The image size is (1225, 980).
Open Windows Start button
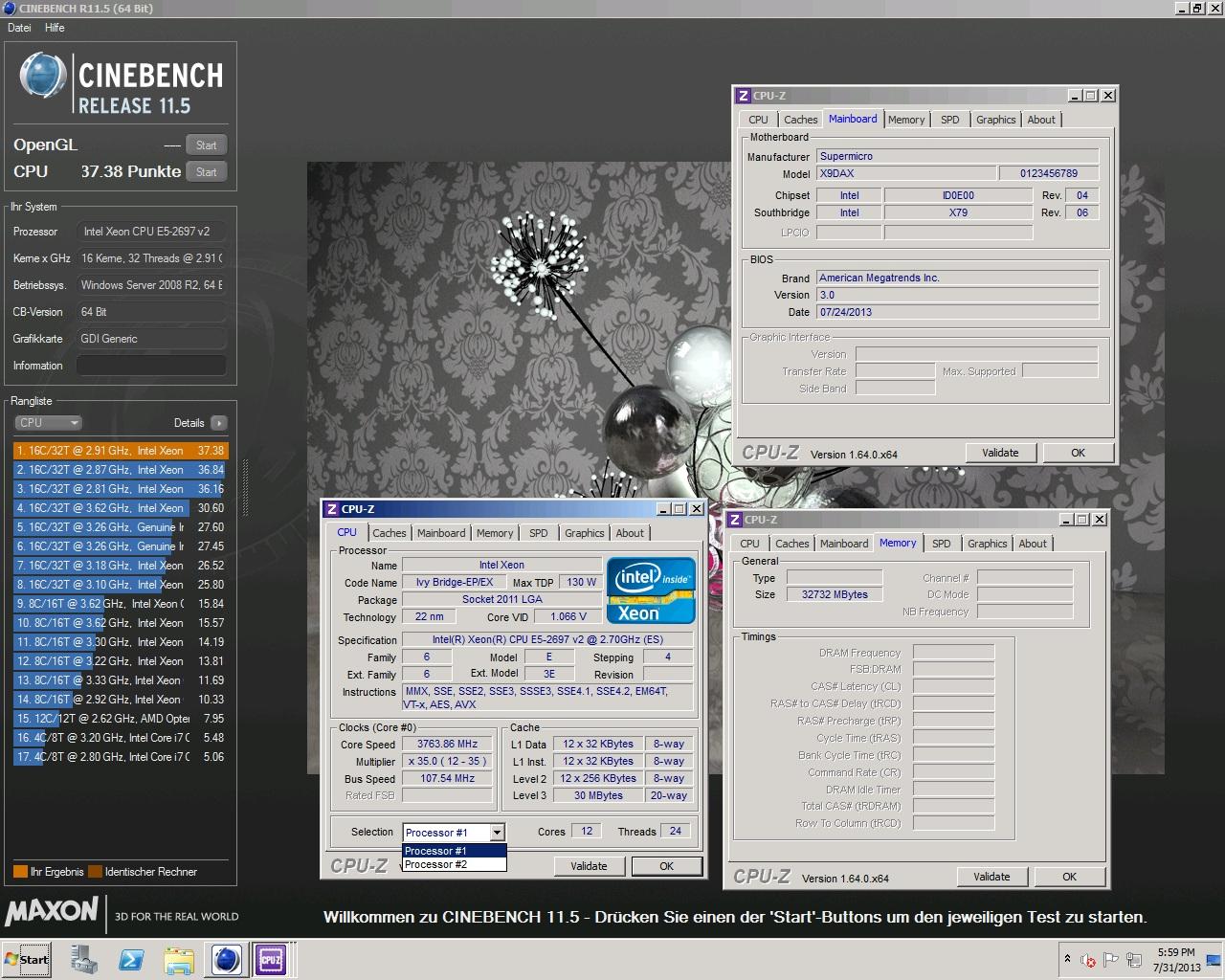(27, 960)
